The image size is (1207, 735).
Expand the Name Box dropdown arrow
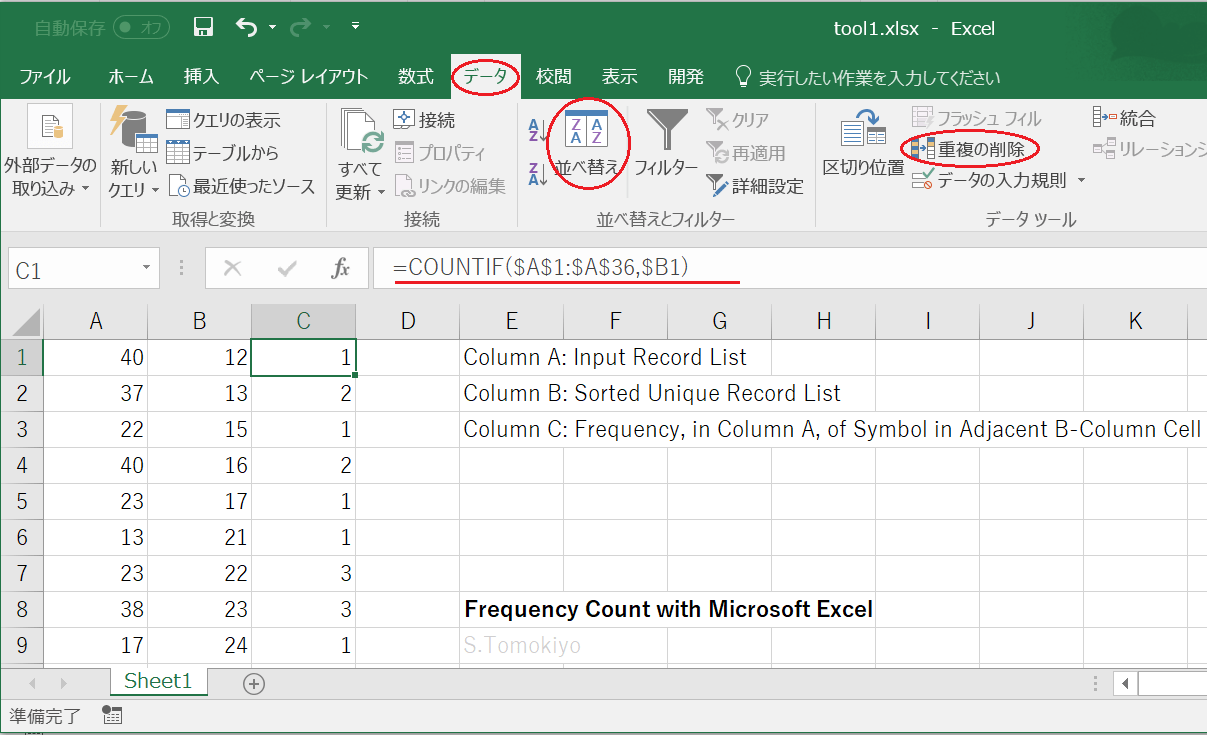click(147, 268)
